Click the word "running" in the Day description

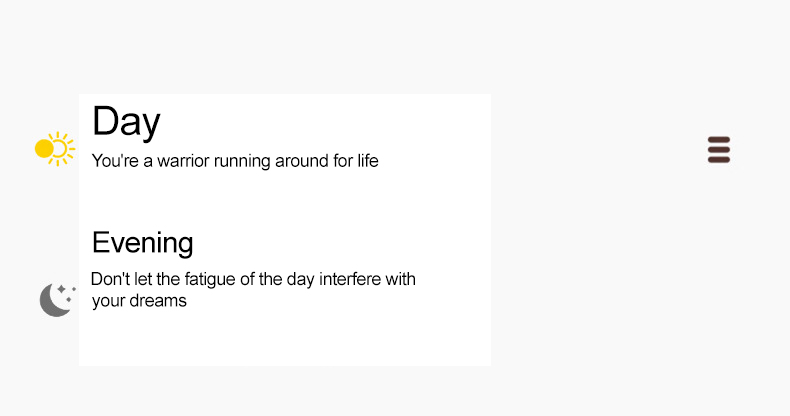click(x=242, y=160)
